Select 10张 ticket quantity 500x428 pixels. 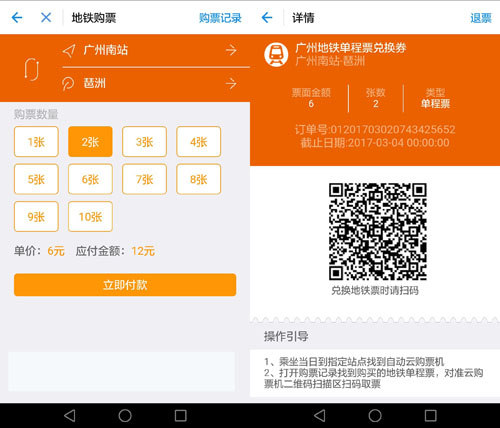pos(90,217)
